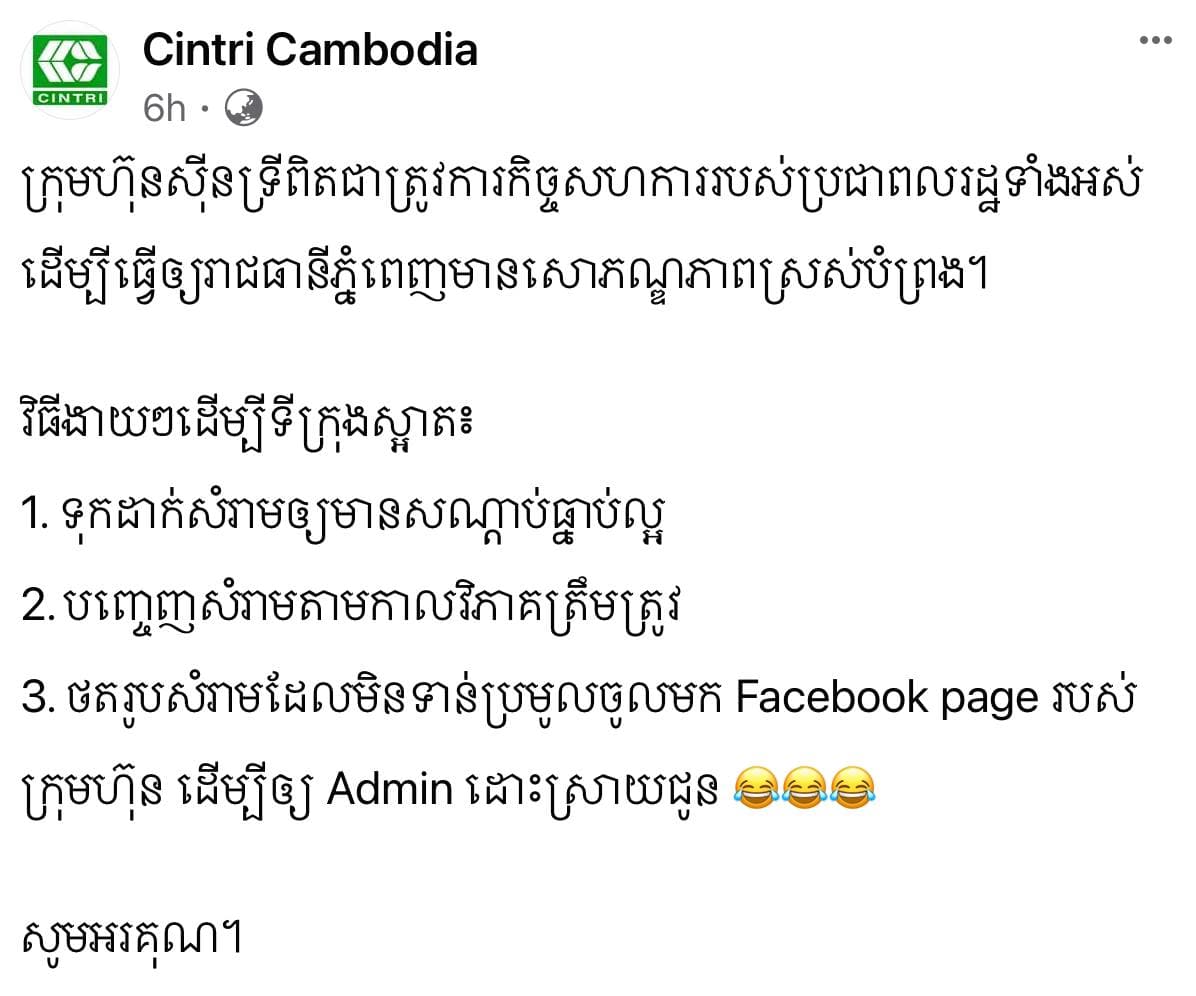The width and height of the screenshot is (1196, 996).
Task: Visit the Cintri Cambodia page name link
Action: 310,50
